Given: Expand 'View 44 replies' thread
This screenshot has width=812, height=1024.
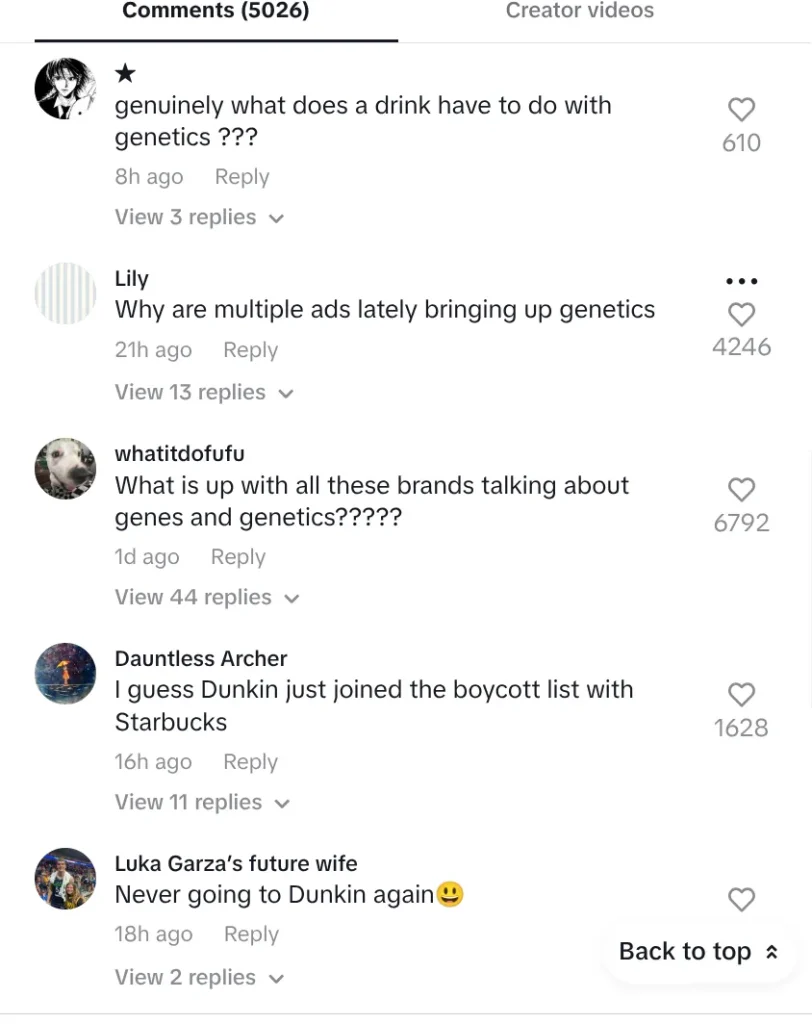Looking at the screenshot, I should pyautogui.click(x=207, y=598).
